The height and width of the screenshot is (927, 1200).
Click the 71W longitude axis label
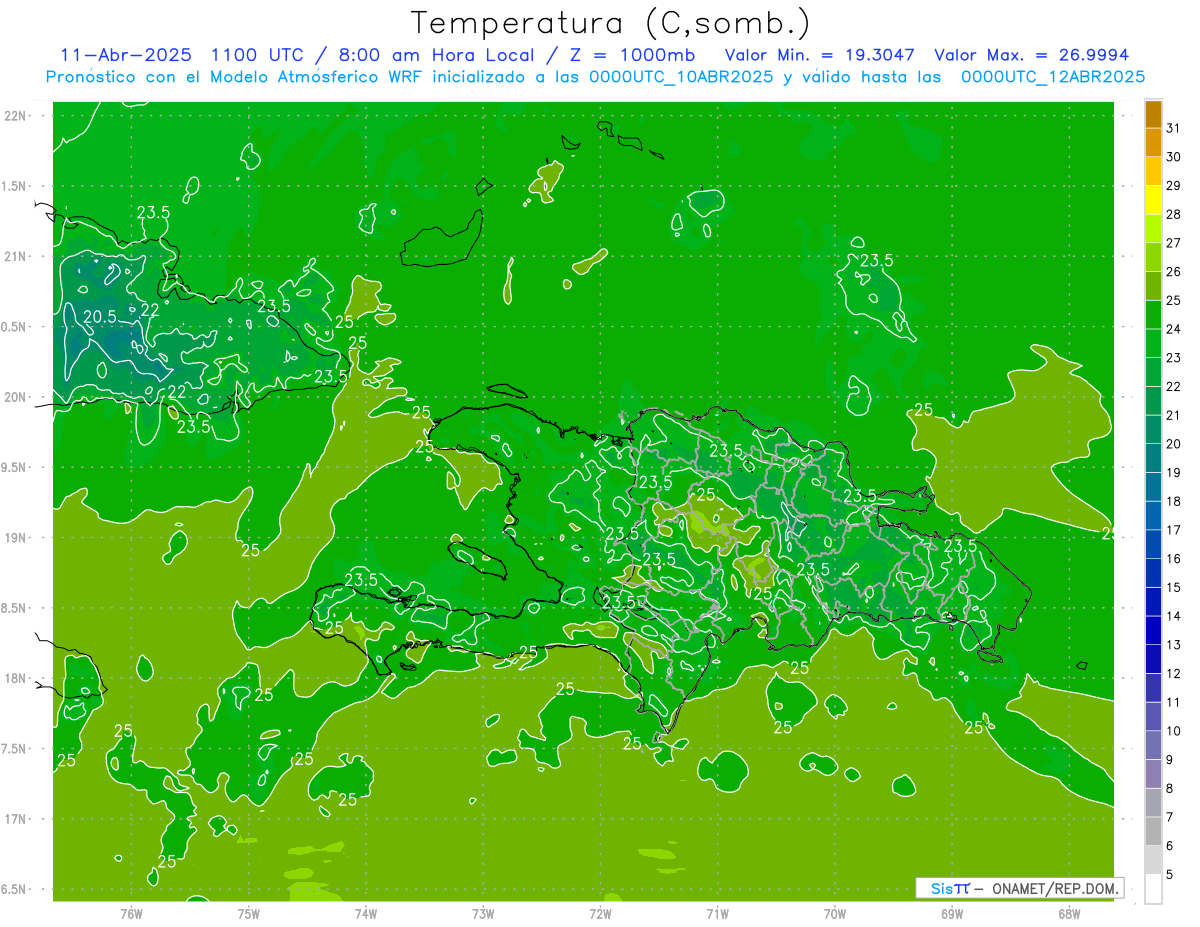(x=717, y=914)
